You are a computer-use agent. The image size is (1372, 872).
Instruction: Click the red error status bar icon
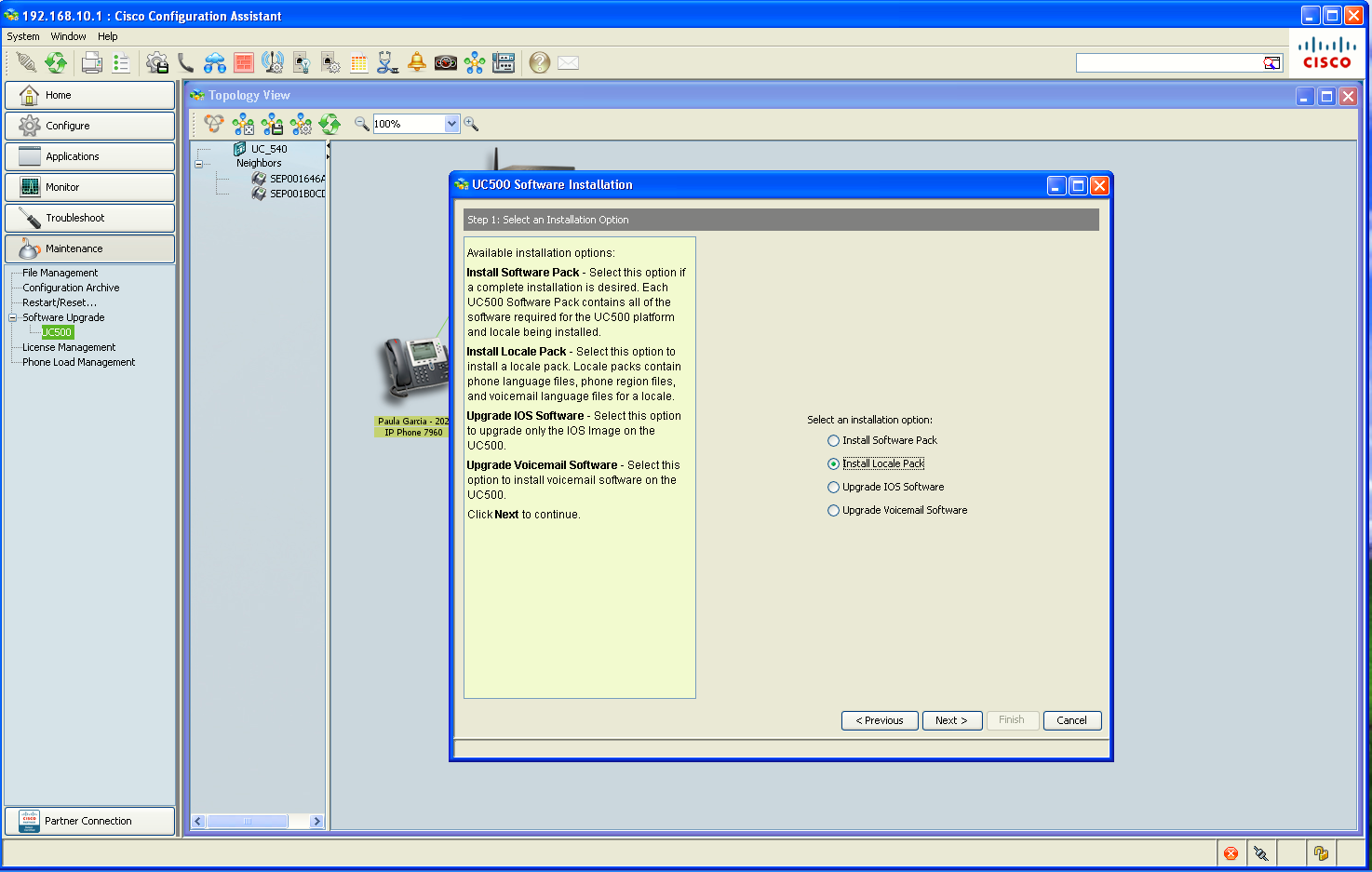coord(1231,852)
